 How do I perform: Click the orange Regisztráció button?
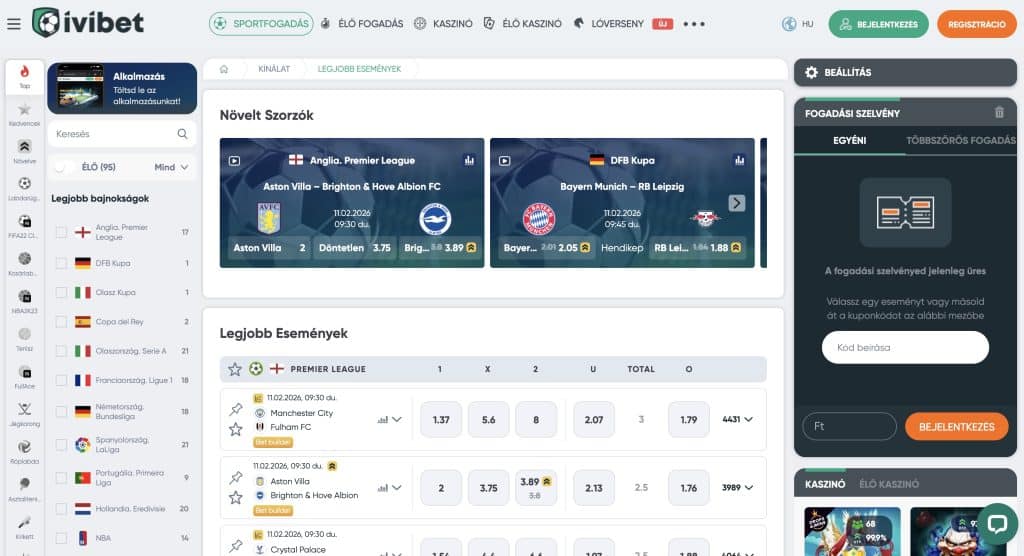coord(976,24)
